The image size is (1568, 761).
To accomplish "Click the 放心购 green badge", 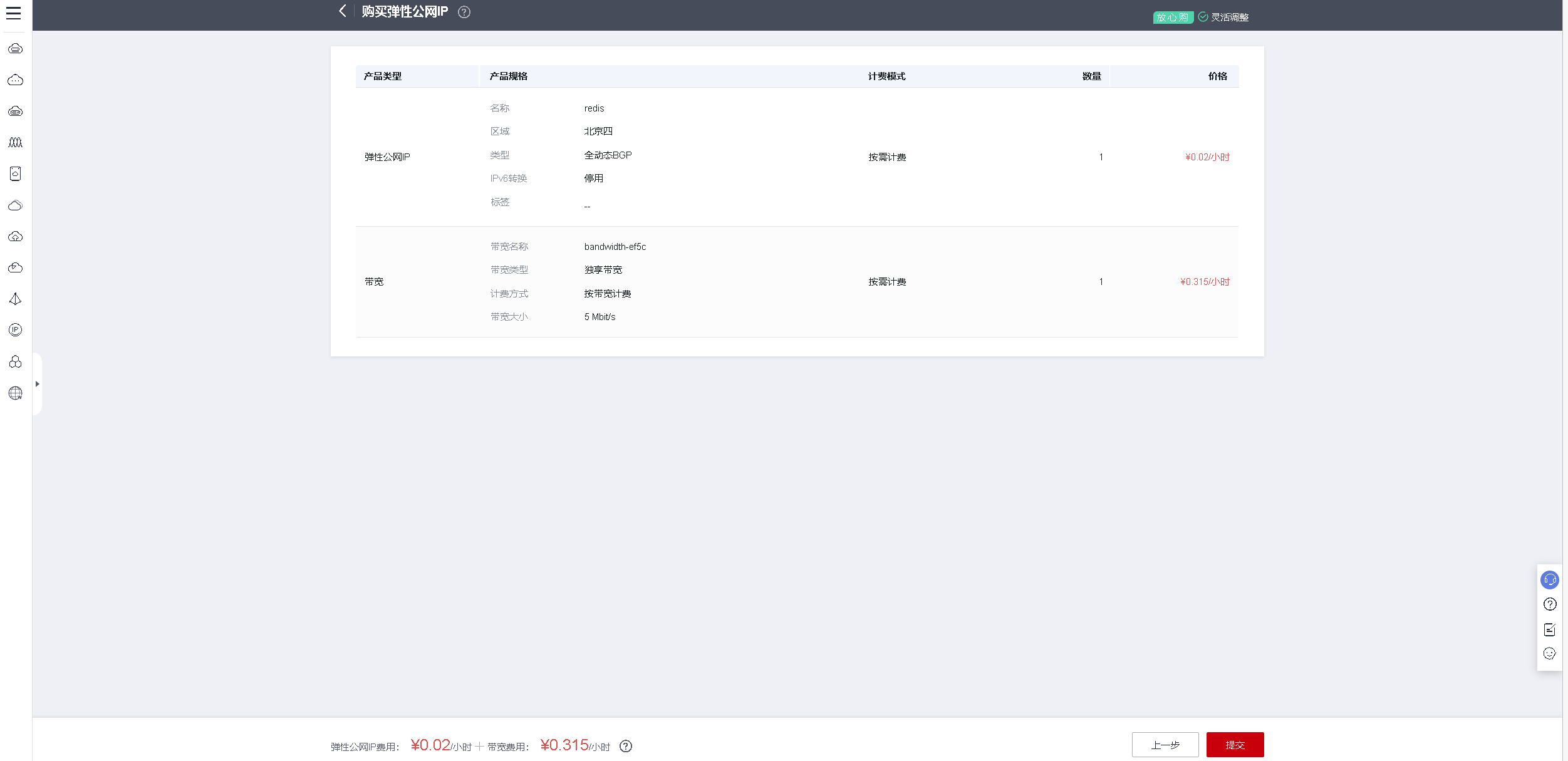I will [1172, 18].
